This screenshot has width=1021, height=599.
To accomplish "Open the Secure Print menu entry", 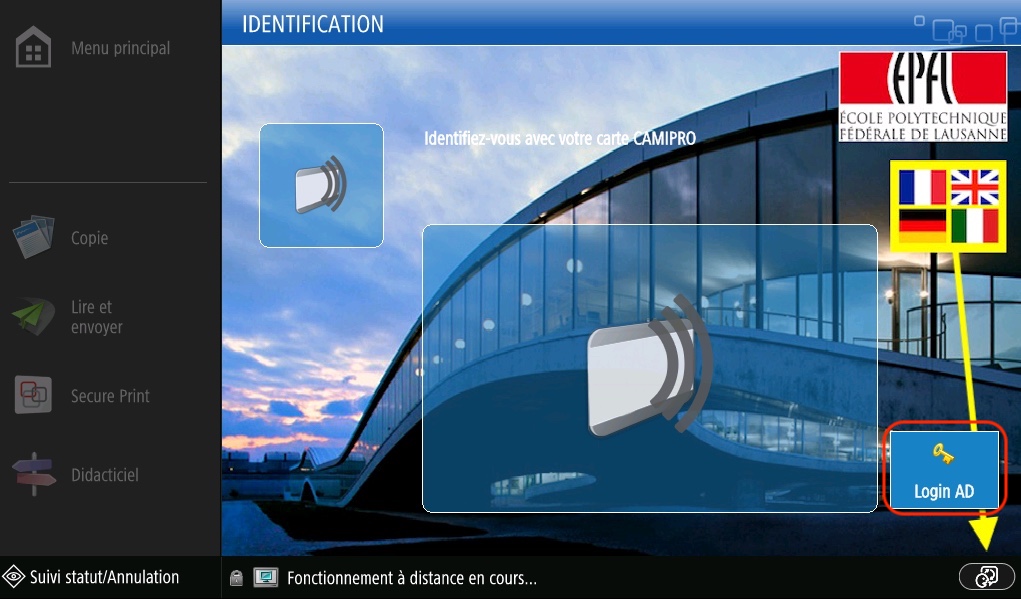I will (110, 396).
